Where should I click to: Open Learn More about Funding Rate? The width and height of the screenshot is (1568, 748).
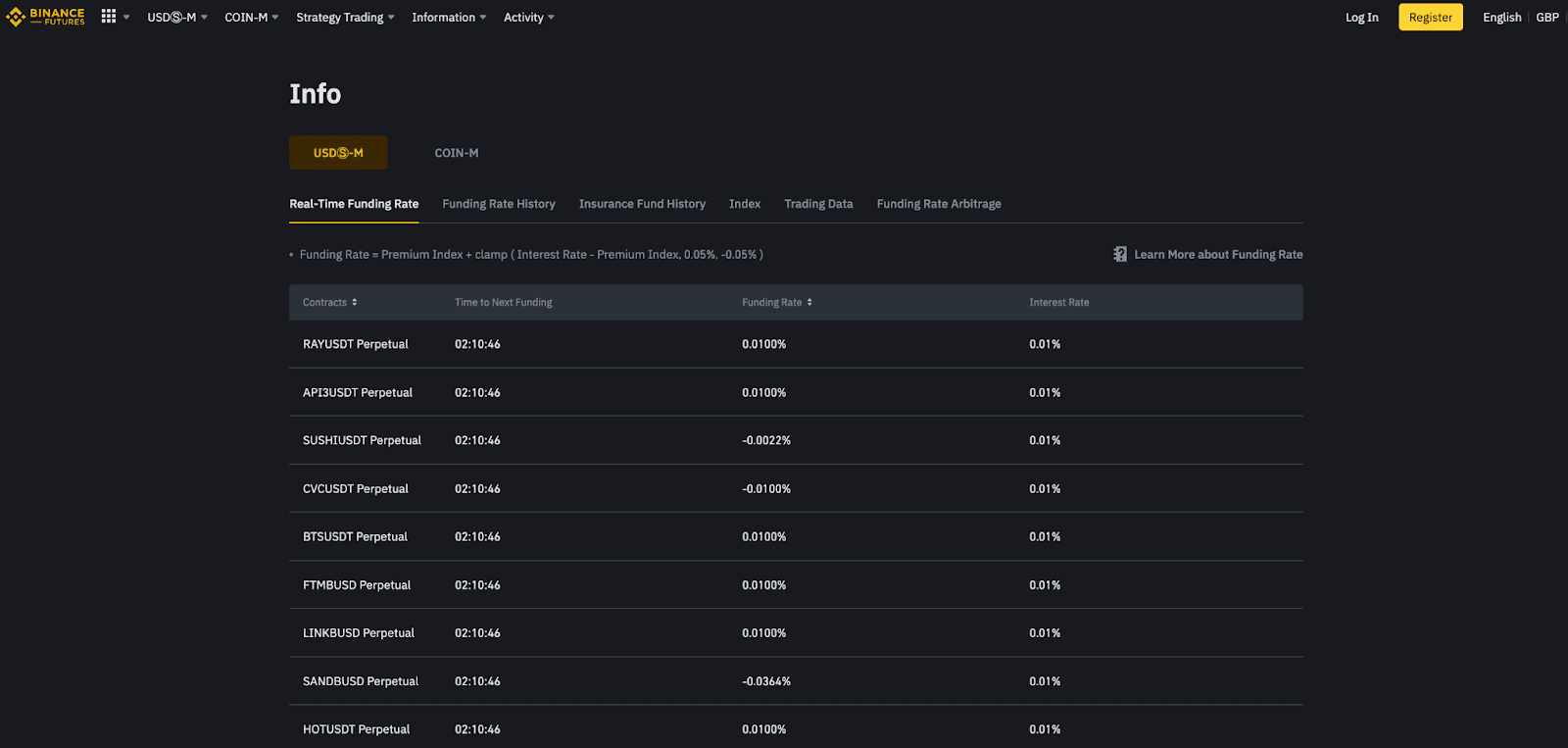1218,254
